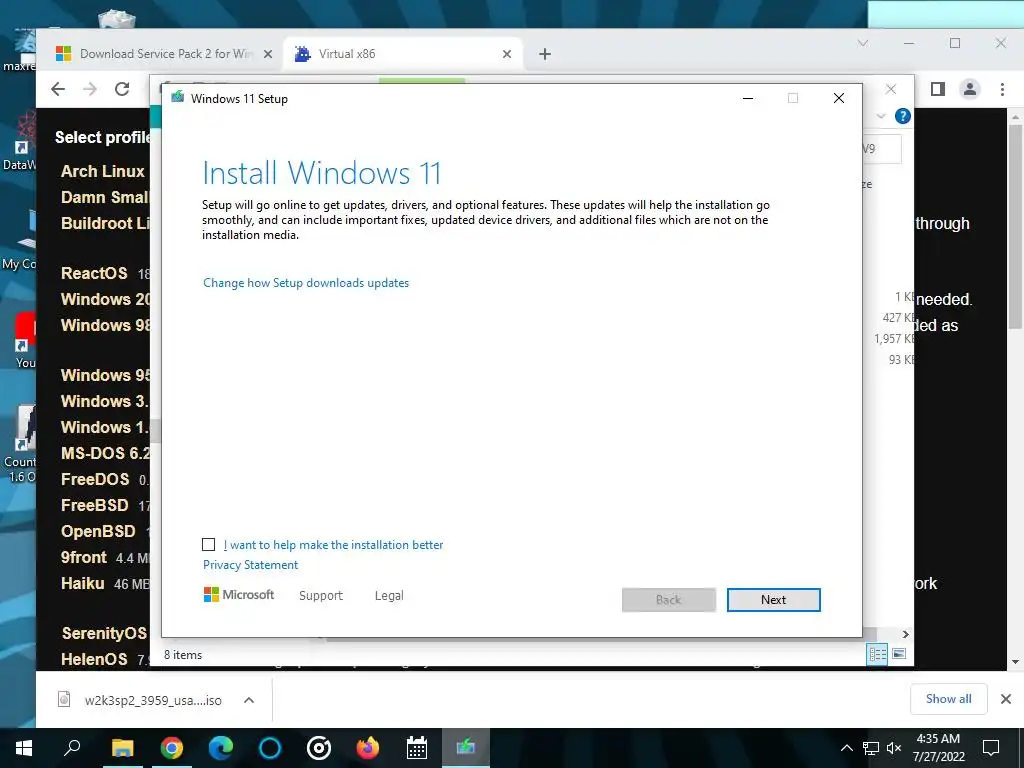This screenshot has width=1024, height=768.
Task: Close the Chrome downloads bar
Action: click(x=1006, y=699)
